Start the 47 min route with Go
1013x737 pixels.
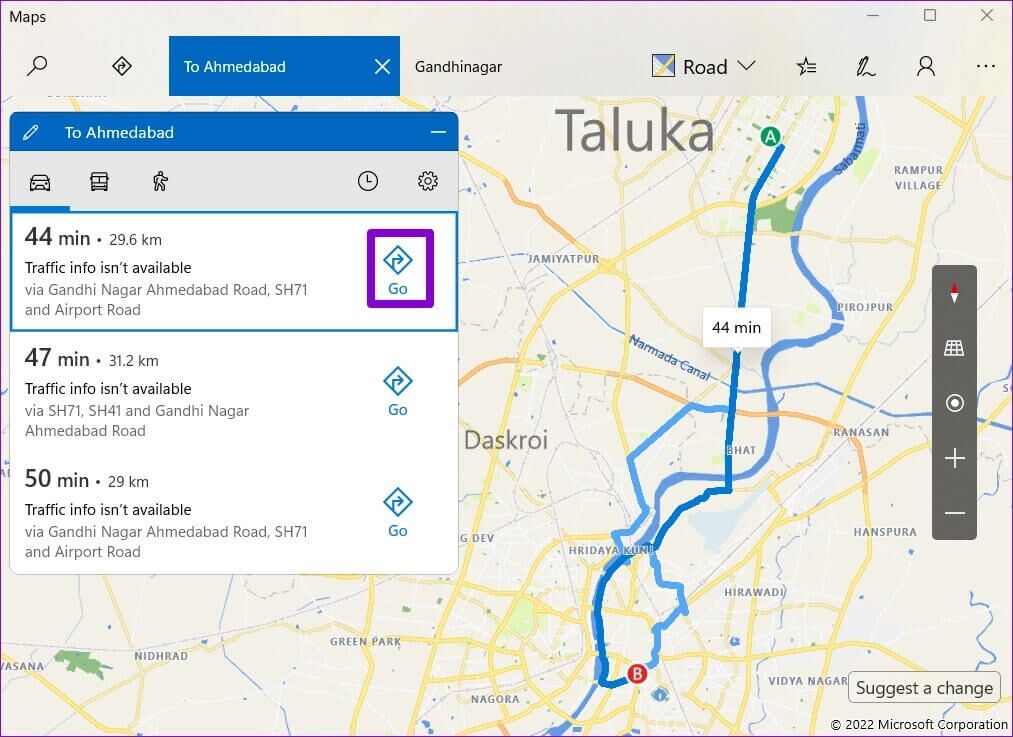tap(397, 391)
